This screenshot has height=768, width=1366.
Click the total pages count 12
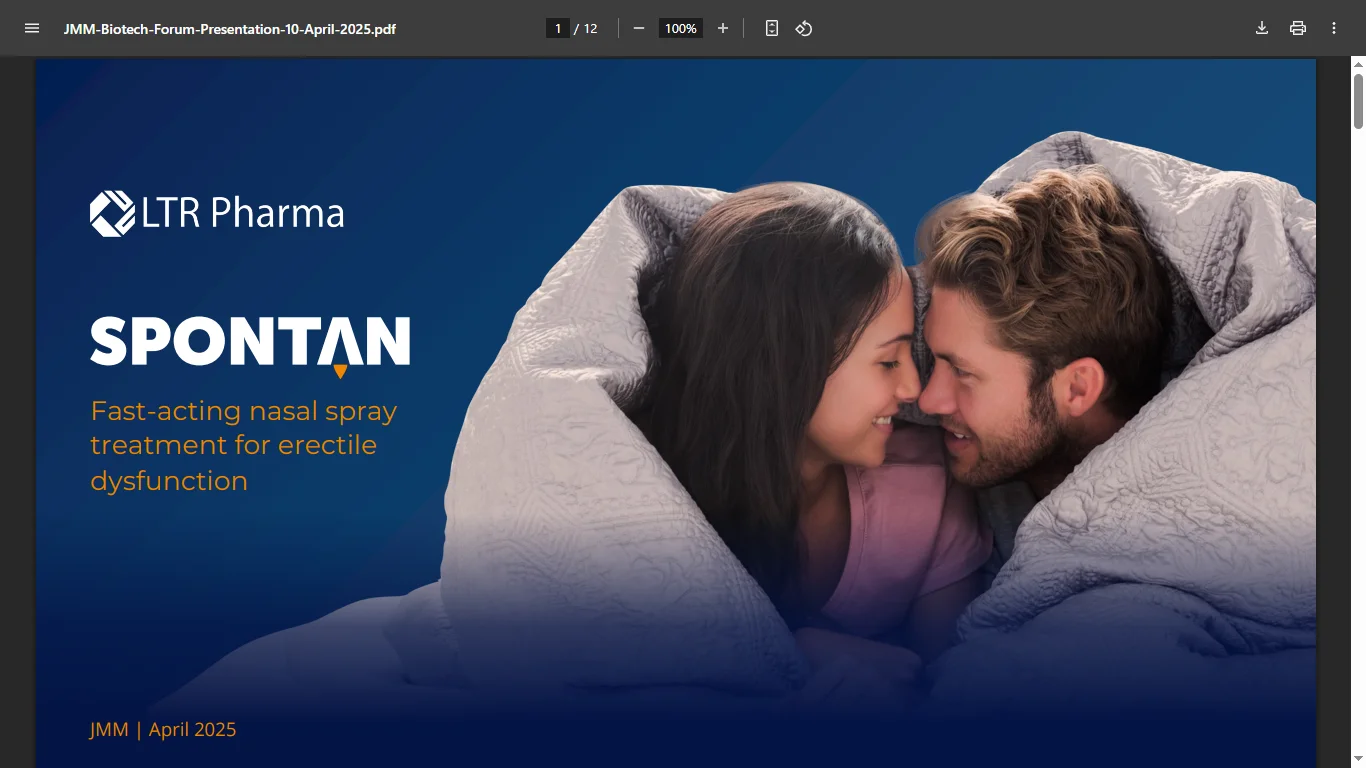591,29
